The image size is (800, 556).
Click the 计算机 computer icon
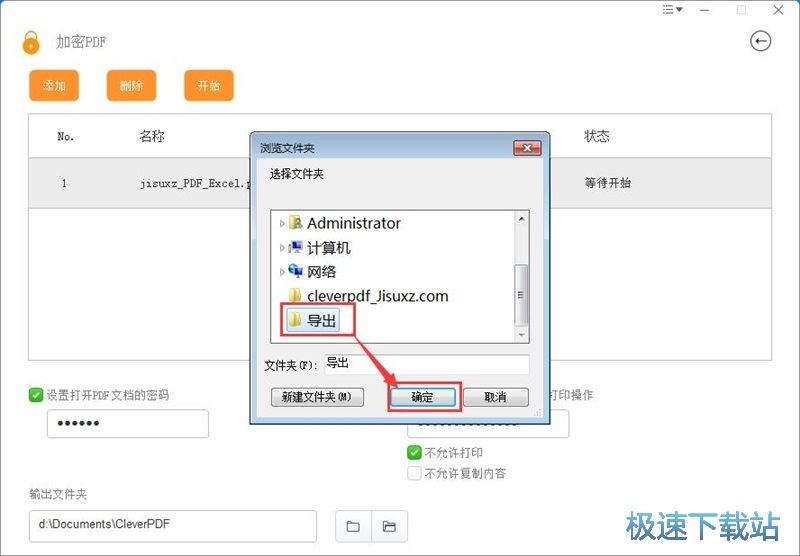click(x=295, y=247)
